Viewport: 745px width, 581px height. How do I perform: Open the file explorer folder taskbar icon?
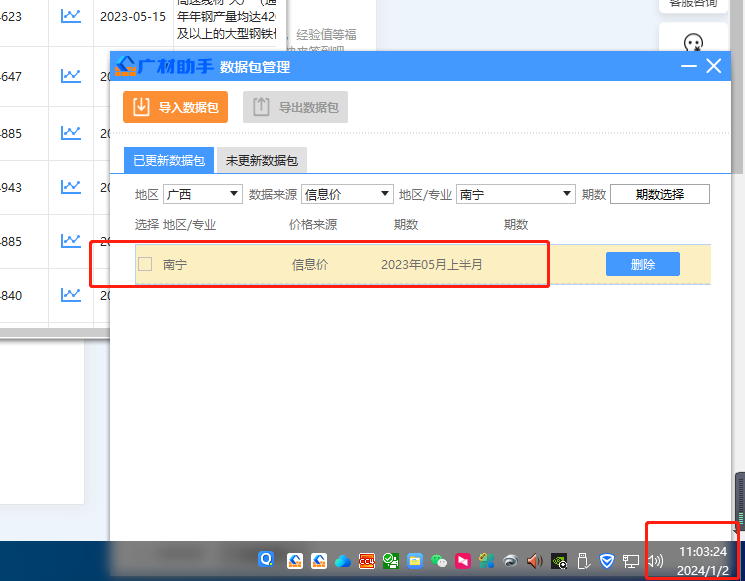pos(415,561)
